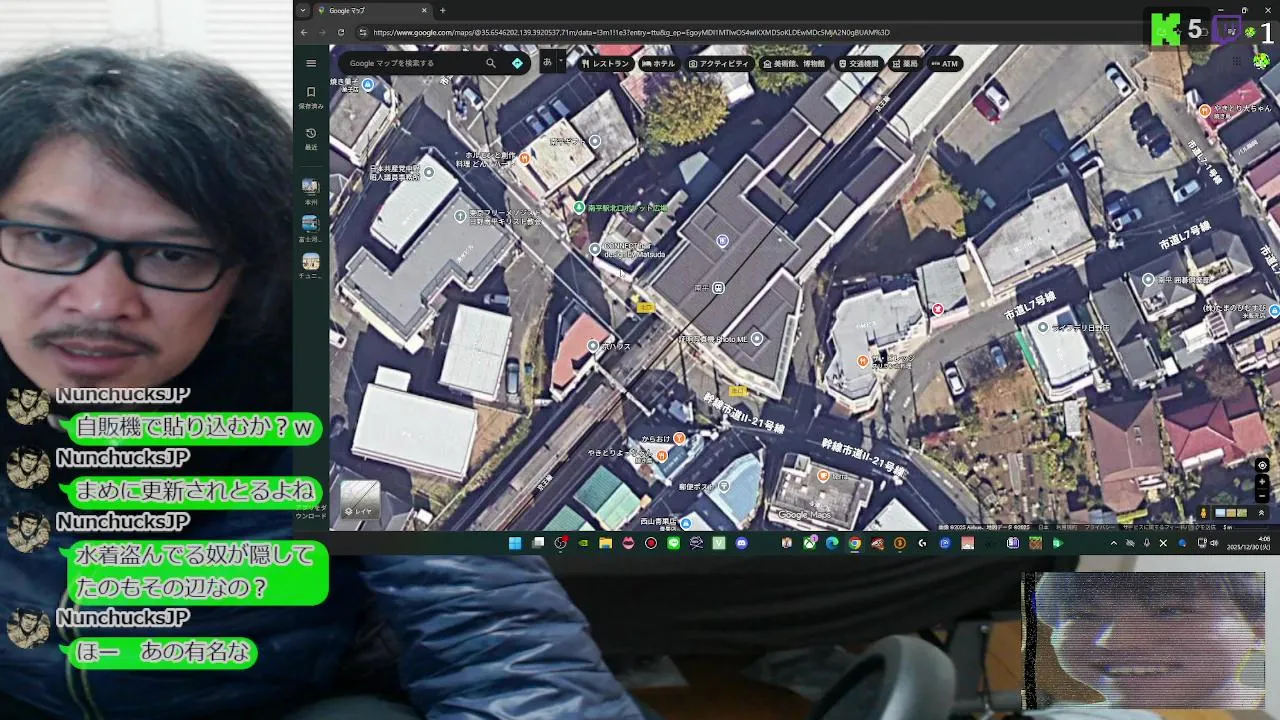Click the URL address bar
The height and width of the screenshot is (720, 1280).
point(630,32)
